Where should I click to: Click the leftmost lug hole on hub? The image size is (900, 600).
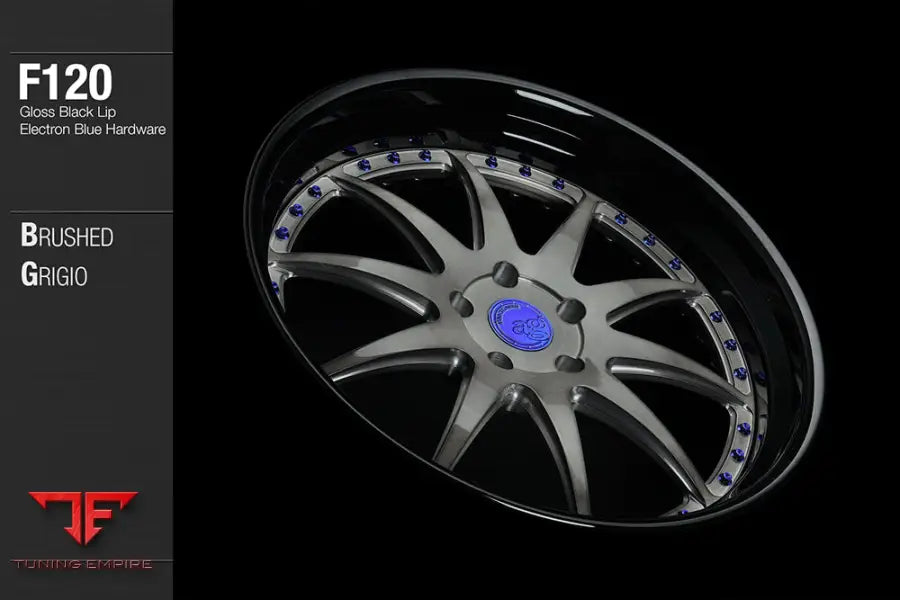click(x=461, y=304)
